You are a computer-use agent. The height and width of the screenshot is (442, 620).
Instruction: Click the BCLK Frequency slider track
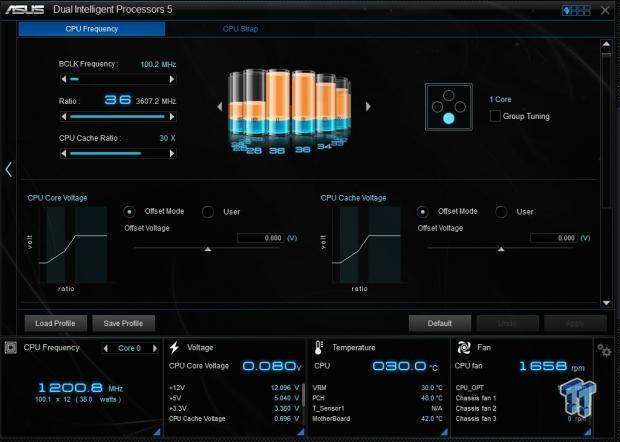[x=118, y=79]
